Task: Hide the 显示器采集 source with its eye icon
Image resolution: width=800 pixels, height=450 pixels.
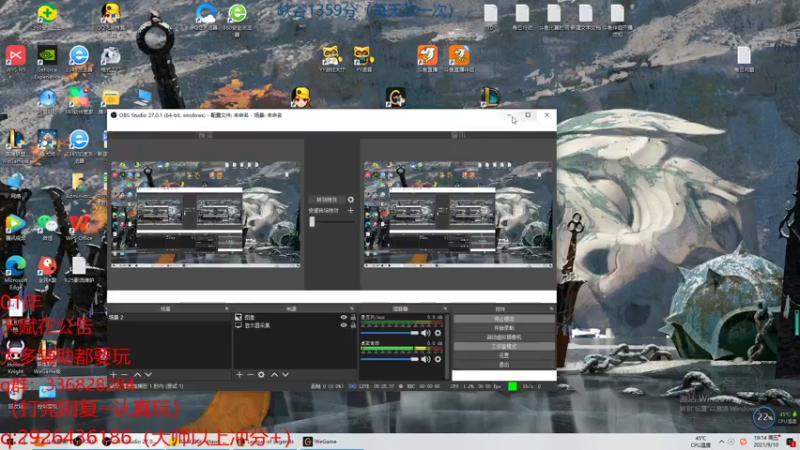Action: click(x=343, y=325)
